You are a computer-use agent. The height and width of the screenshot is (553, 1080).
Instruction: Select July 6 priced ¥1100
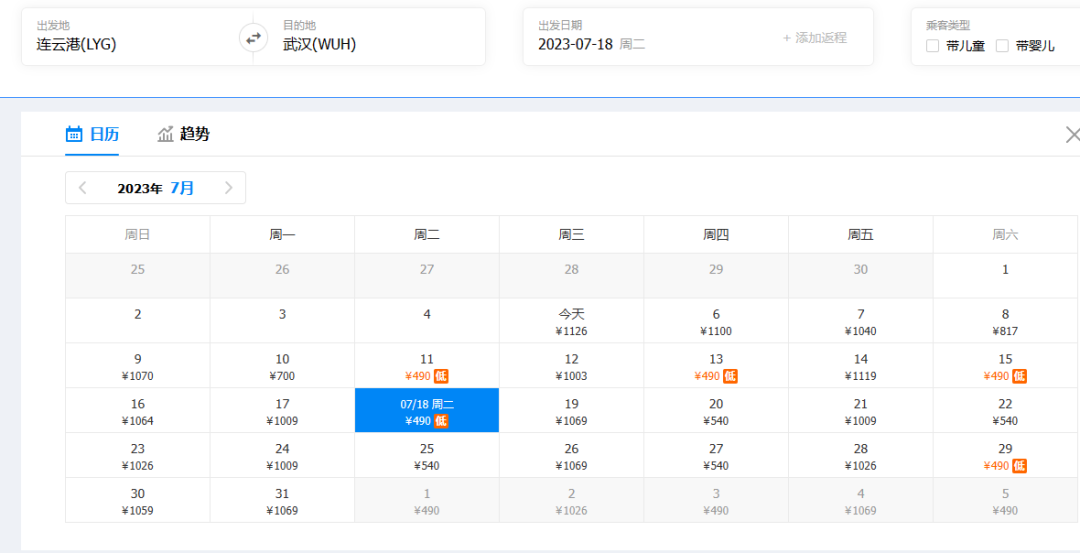[716, 320]
